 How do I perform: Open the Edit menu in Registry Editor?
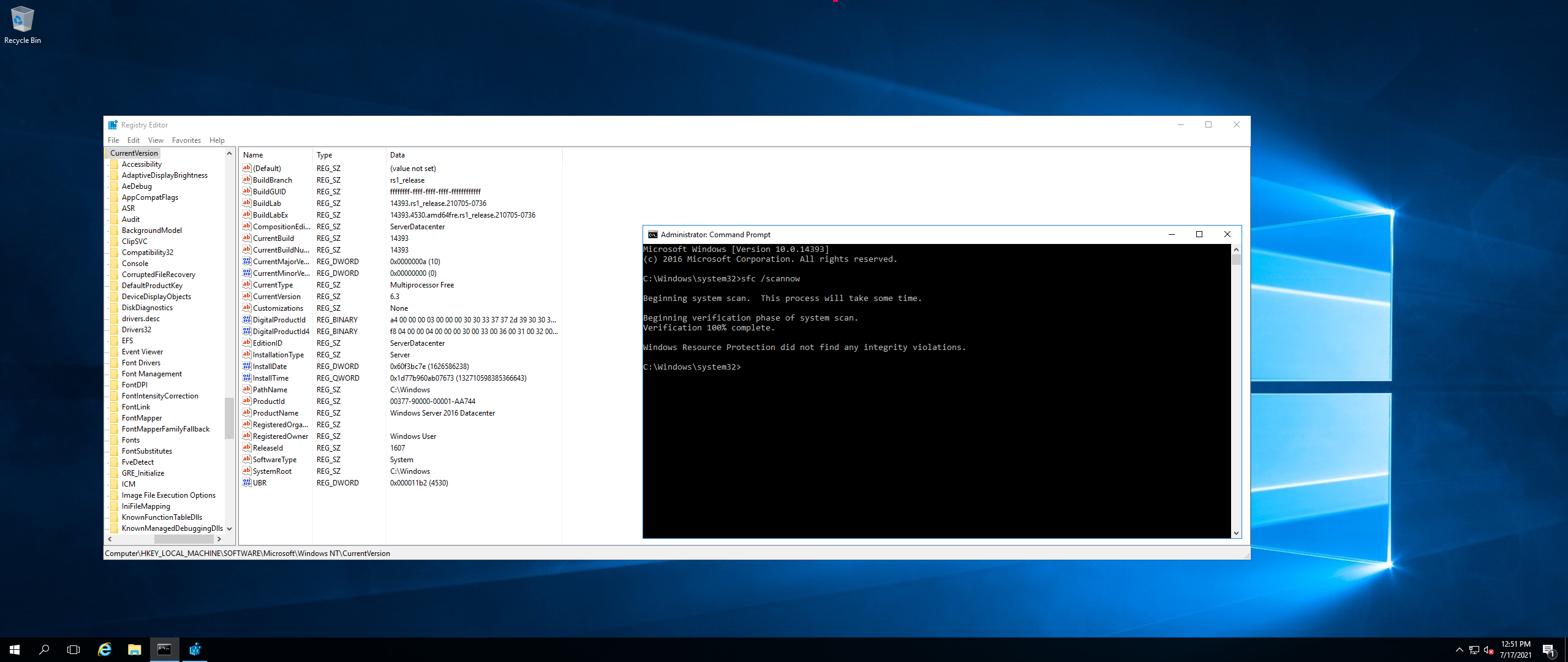click(134, 140)
